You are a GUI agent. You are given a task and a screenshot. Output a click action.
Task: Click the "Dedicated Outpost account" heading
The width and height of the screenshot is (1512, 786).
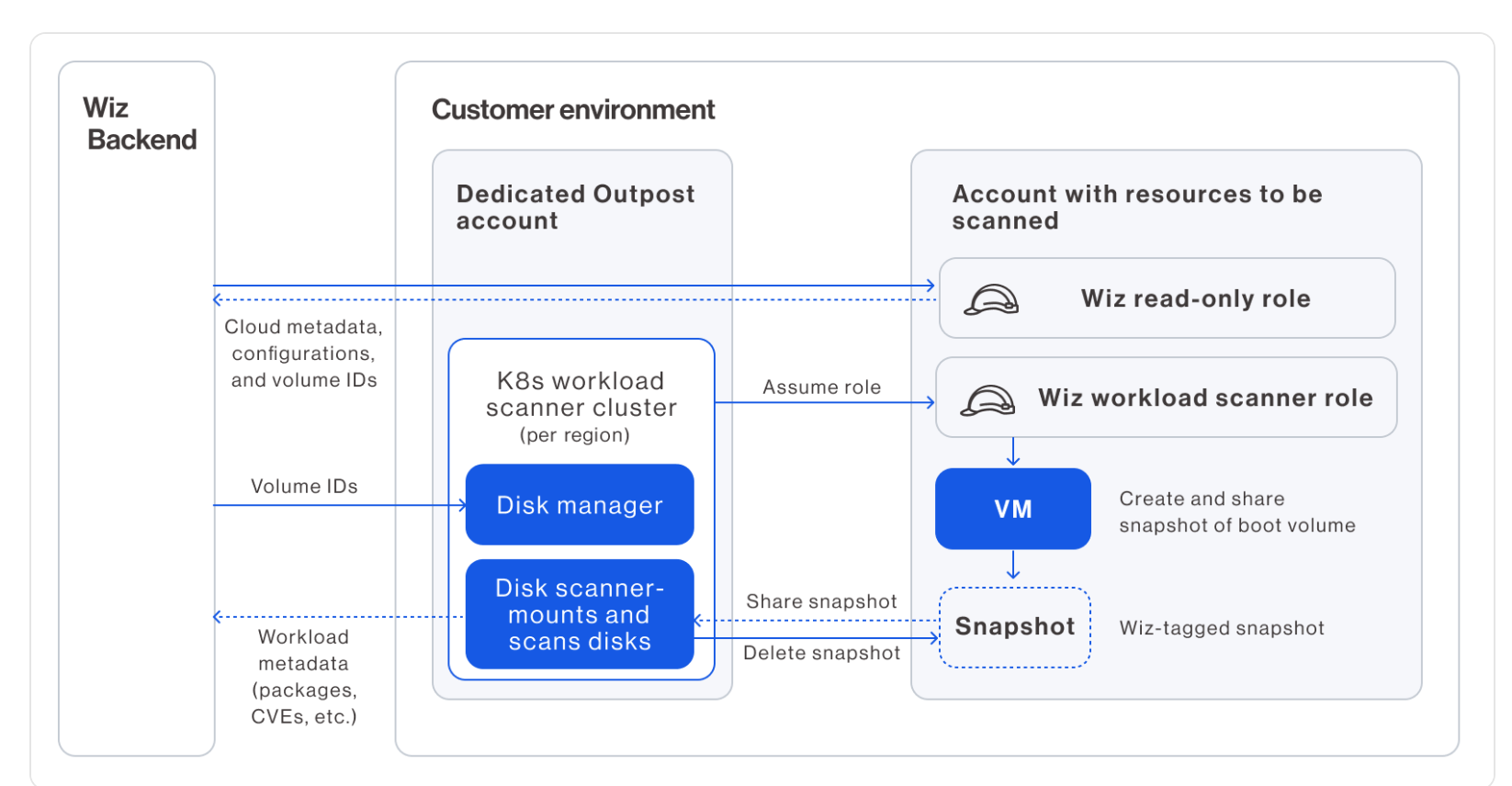coord(575,208)
